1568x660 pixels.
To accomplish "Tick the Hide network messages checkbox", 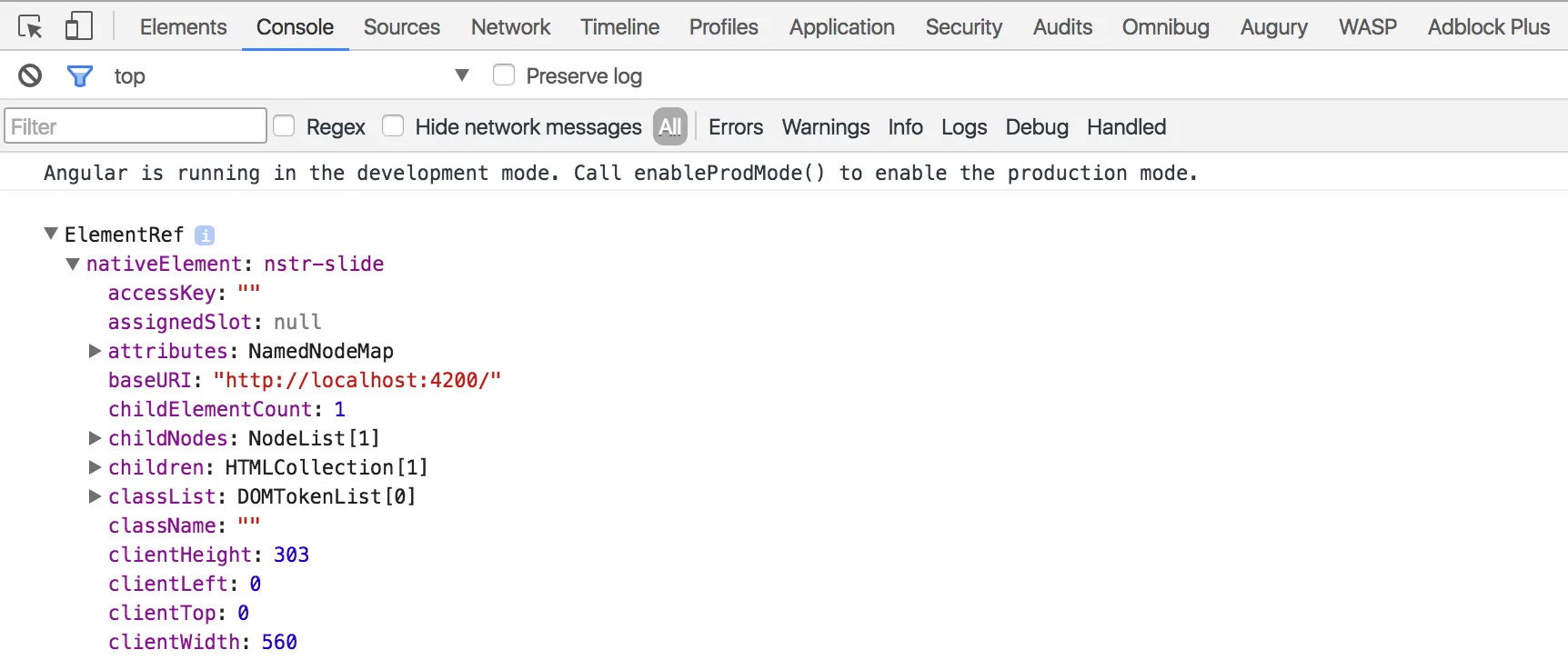I will click(x=393, y=126).
